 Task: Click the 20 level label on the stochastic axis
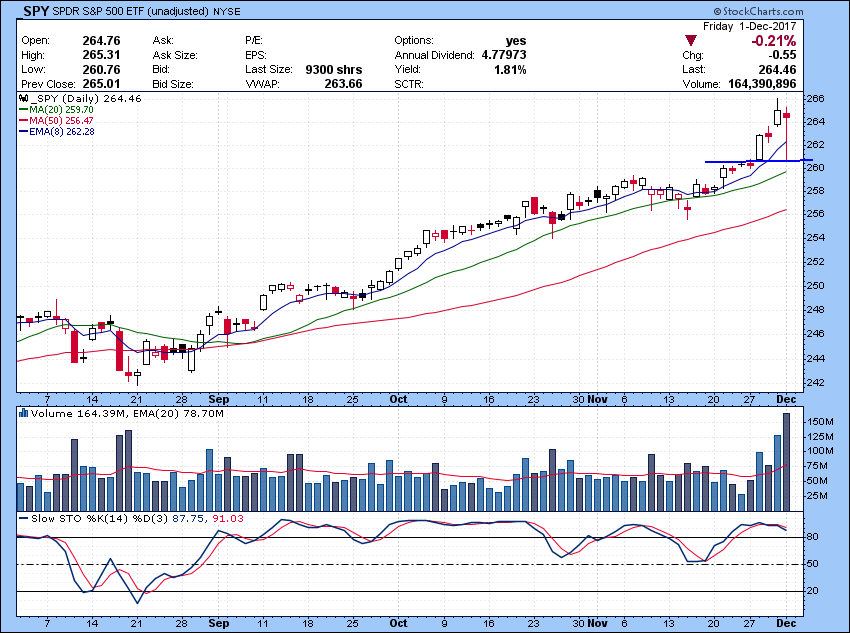[x=813, y=591]
